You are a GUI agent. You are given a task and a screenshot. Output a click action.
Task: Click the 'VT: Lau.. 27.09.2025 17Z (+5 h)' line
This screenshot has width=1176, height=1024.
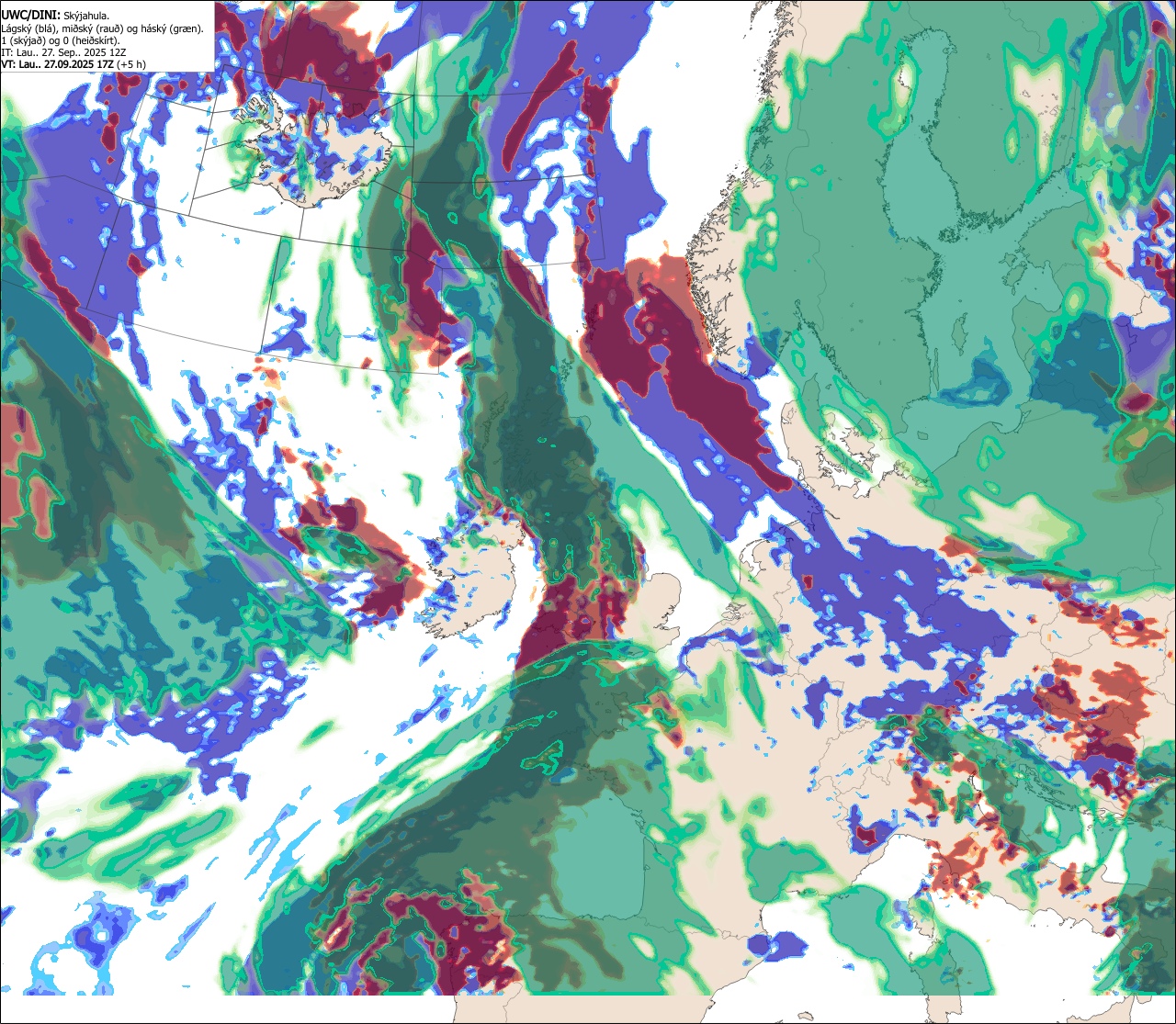click(73, 64)
